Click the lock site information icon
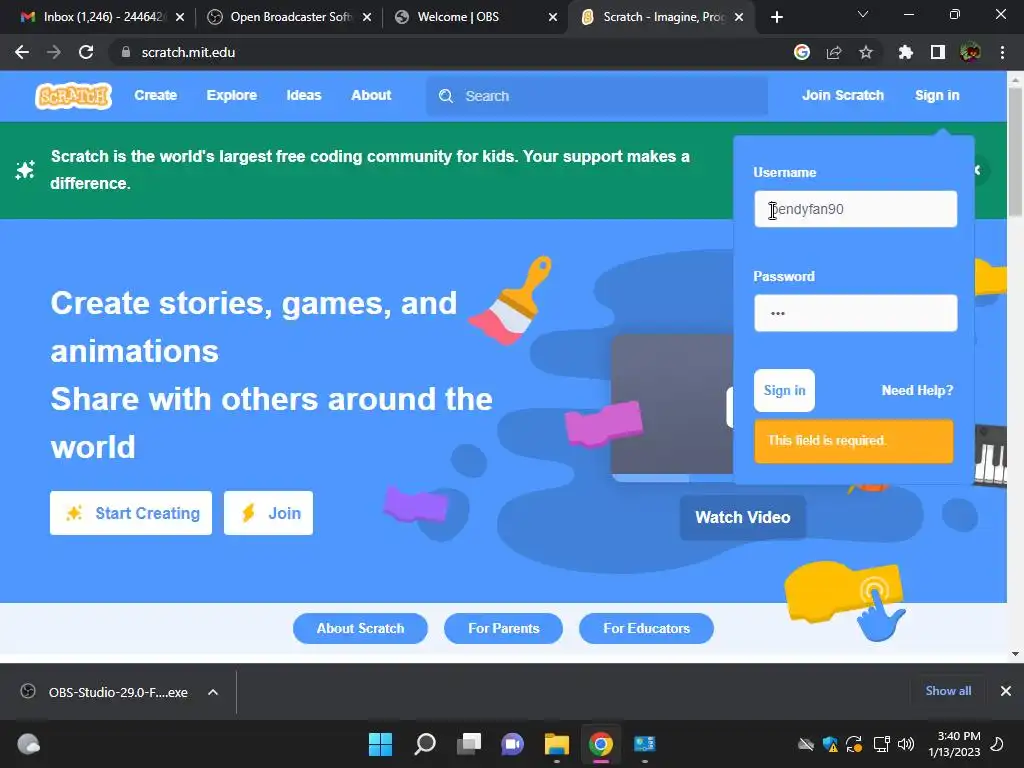 (x=126, y=52)
